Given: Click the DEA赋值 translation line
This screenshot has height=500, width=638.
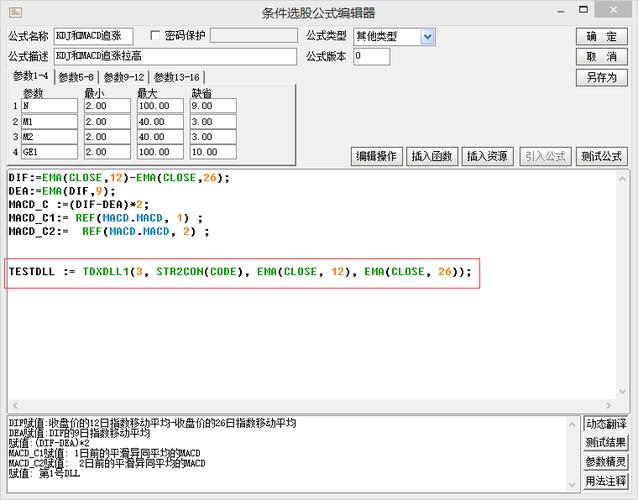Looking at the screenshot, I should (x=79, y=433).
